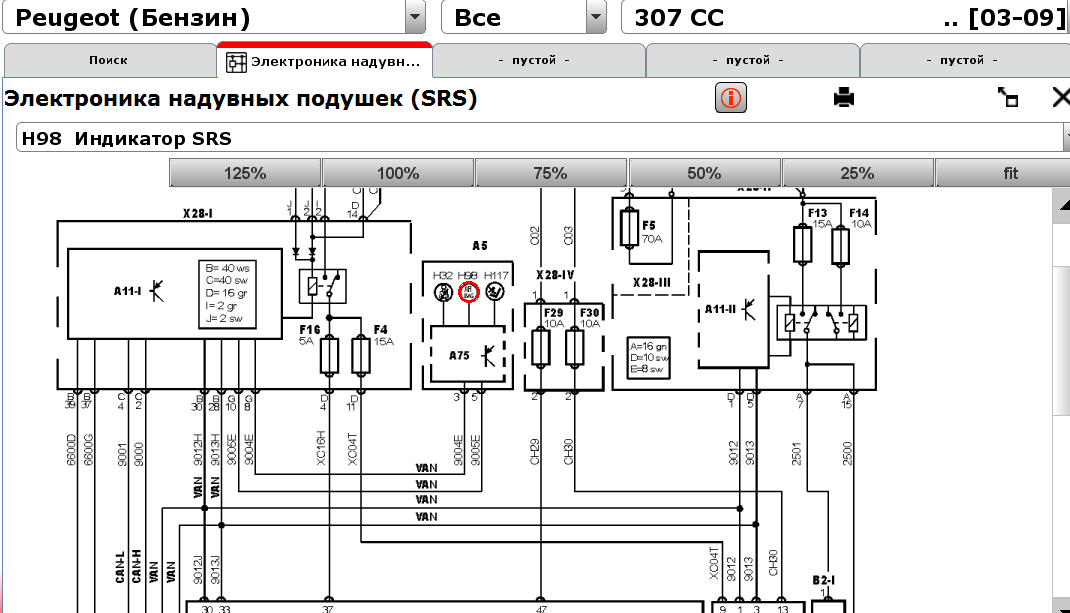
Task: Click the 2500 wire label
Action: tap(847, 454)
